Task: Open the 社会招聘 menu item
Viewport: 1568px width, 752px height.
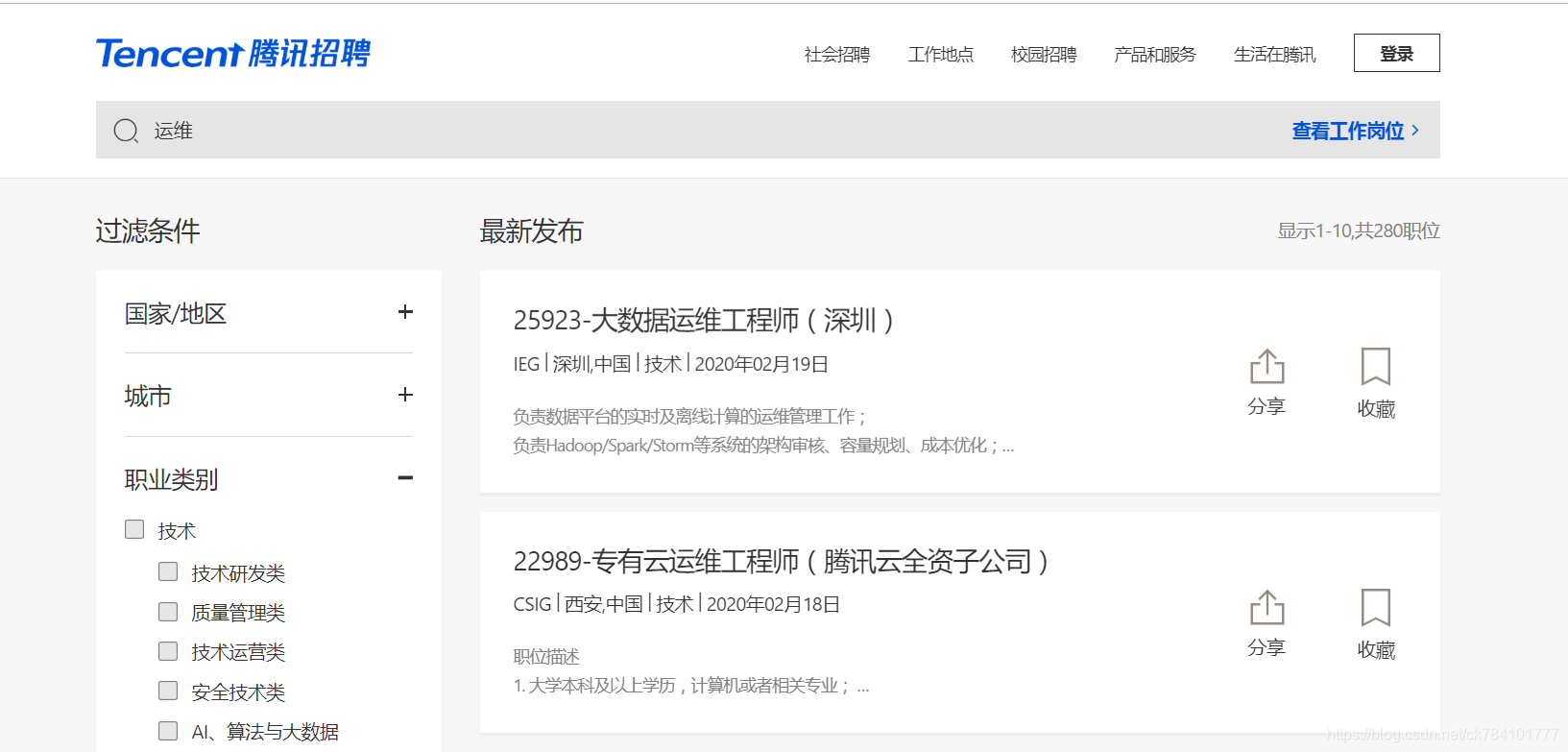Action: pyautogui.click(x=837, y=55)
